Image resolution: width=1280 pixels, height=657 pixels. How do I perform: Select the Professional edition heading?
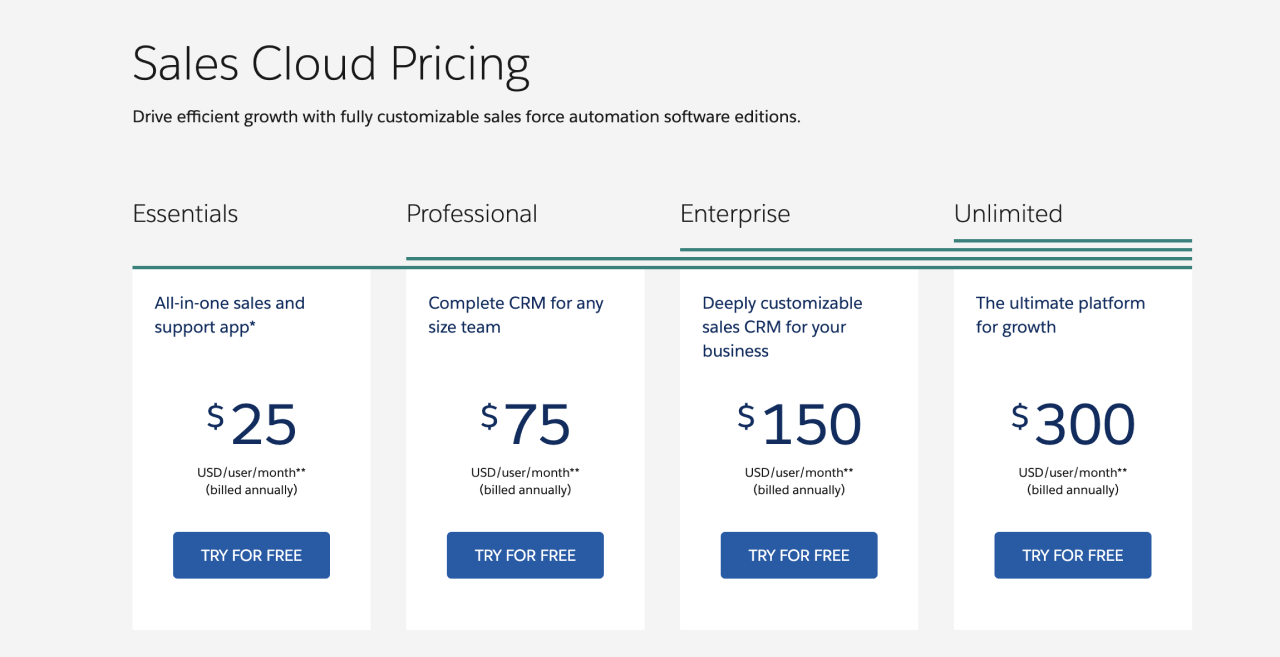471,213
